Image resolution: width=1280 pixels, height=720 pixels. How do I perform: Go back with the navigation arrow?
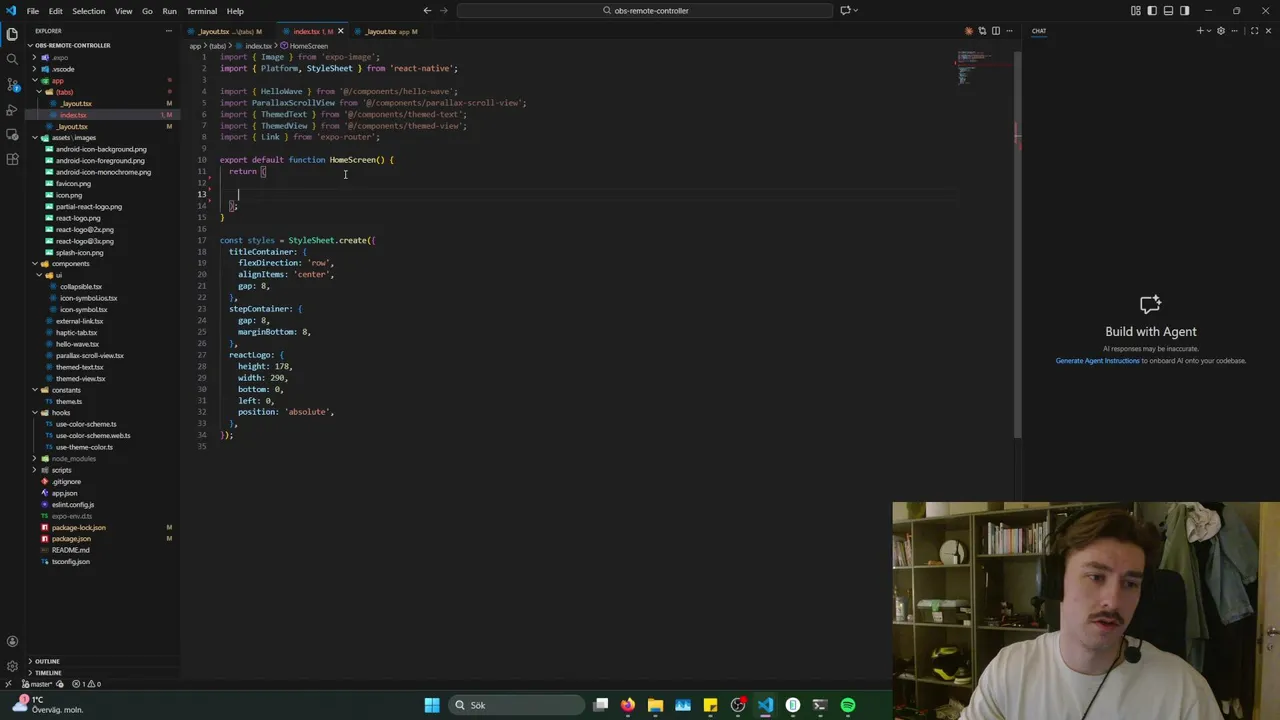coord(427,11)
